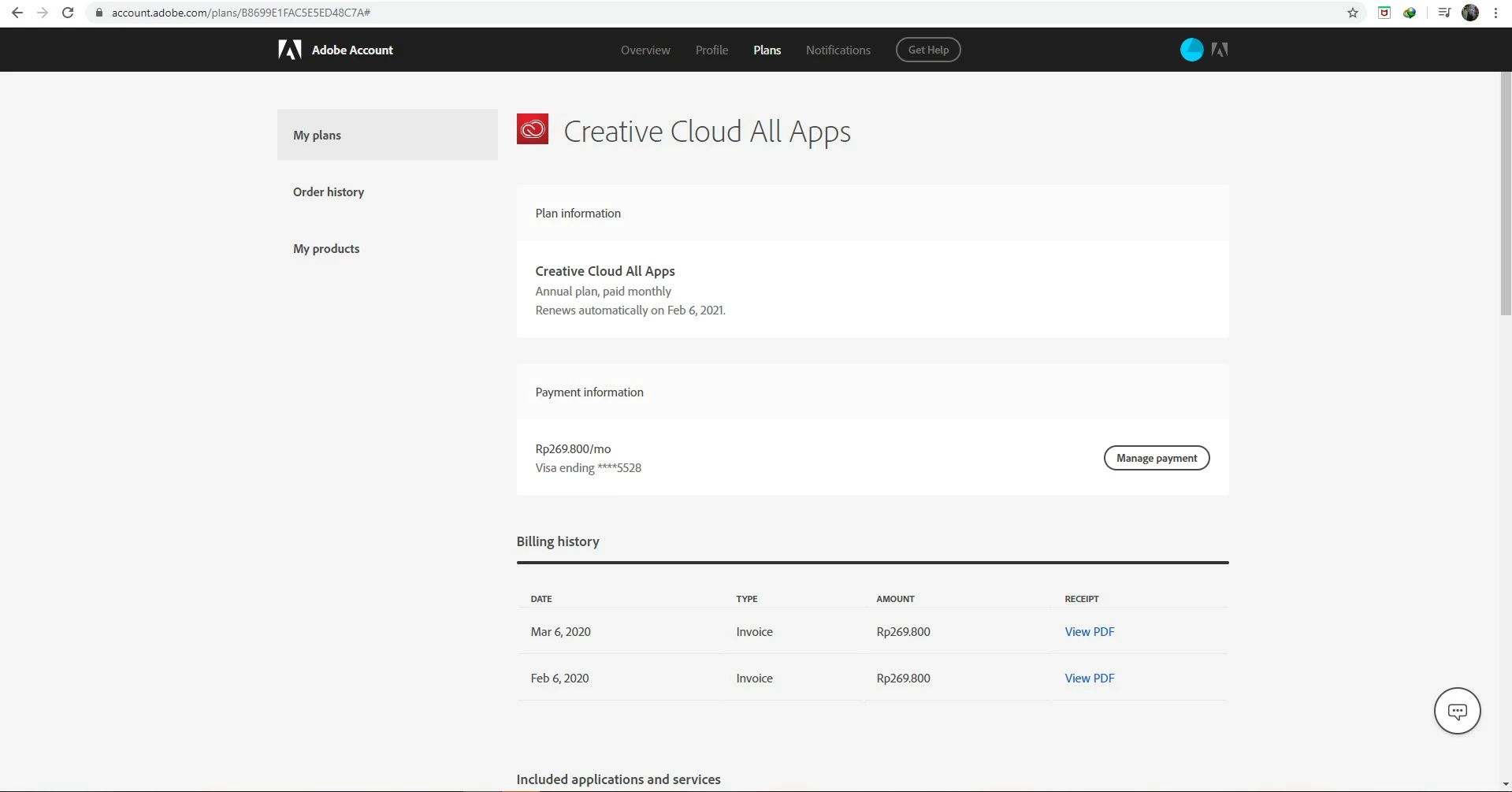Select My plans in the sidebar

(388, 135)
